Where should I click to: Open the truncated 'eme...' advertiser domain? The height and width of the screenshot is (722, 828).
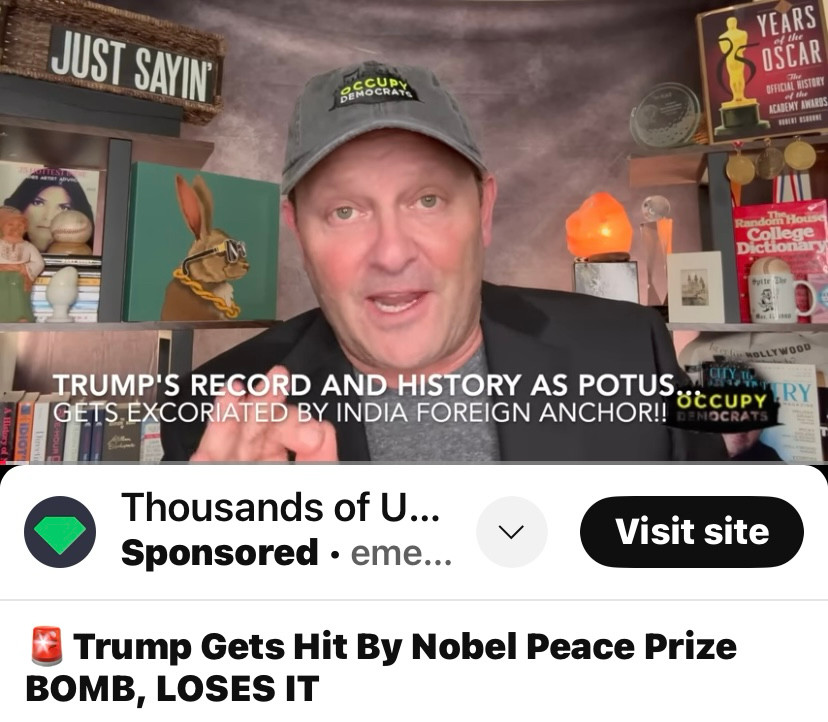click(401, 554)
